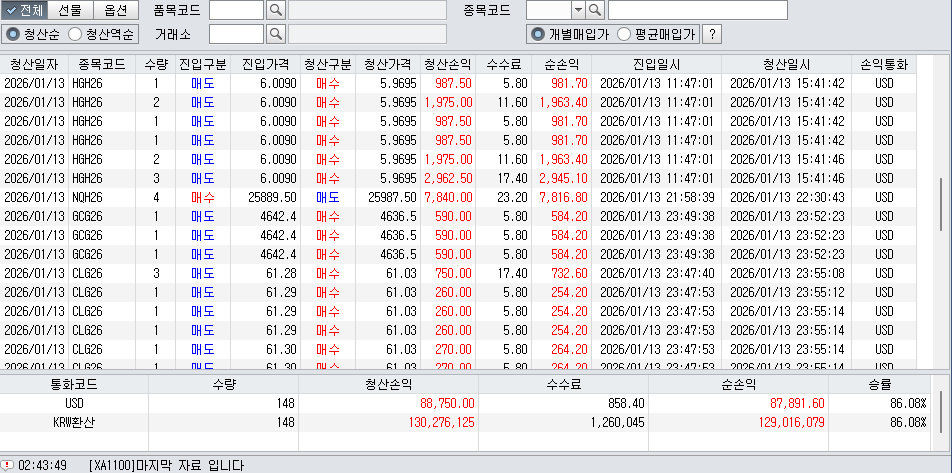Click the 수량 column header in trade table
This screenshot has width=952, height=473.
coord(156,64)
